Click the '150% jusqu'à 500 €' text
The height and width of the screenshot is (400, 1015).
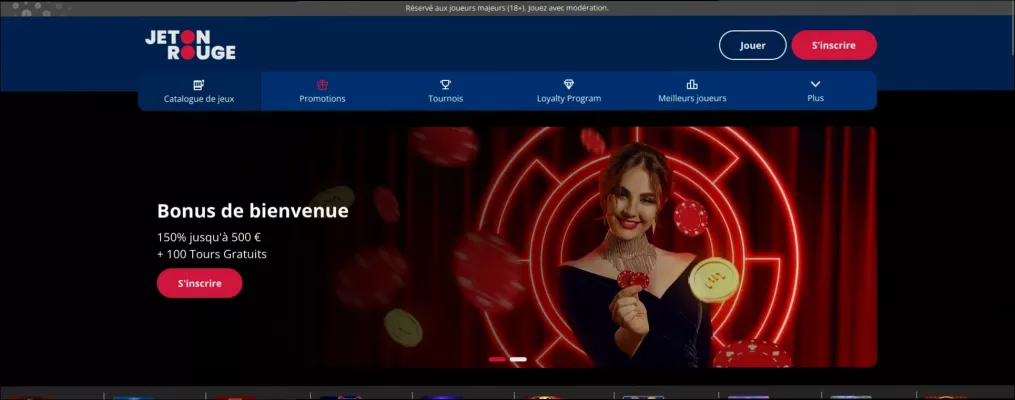coord(208,237)
